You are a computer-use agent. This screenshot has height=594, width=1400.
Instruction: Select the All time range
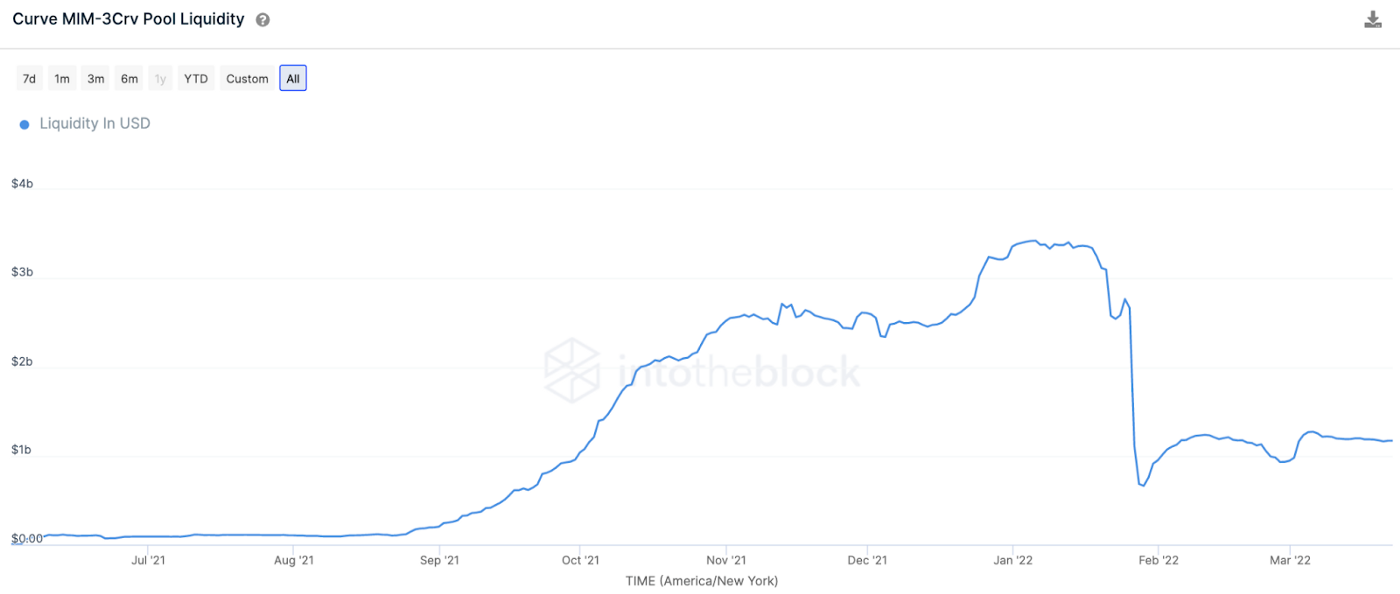tap(293, 78)
